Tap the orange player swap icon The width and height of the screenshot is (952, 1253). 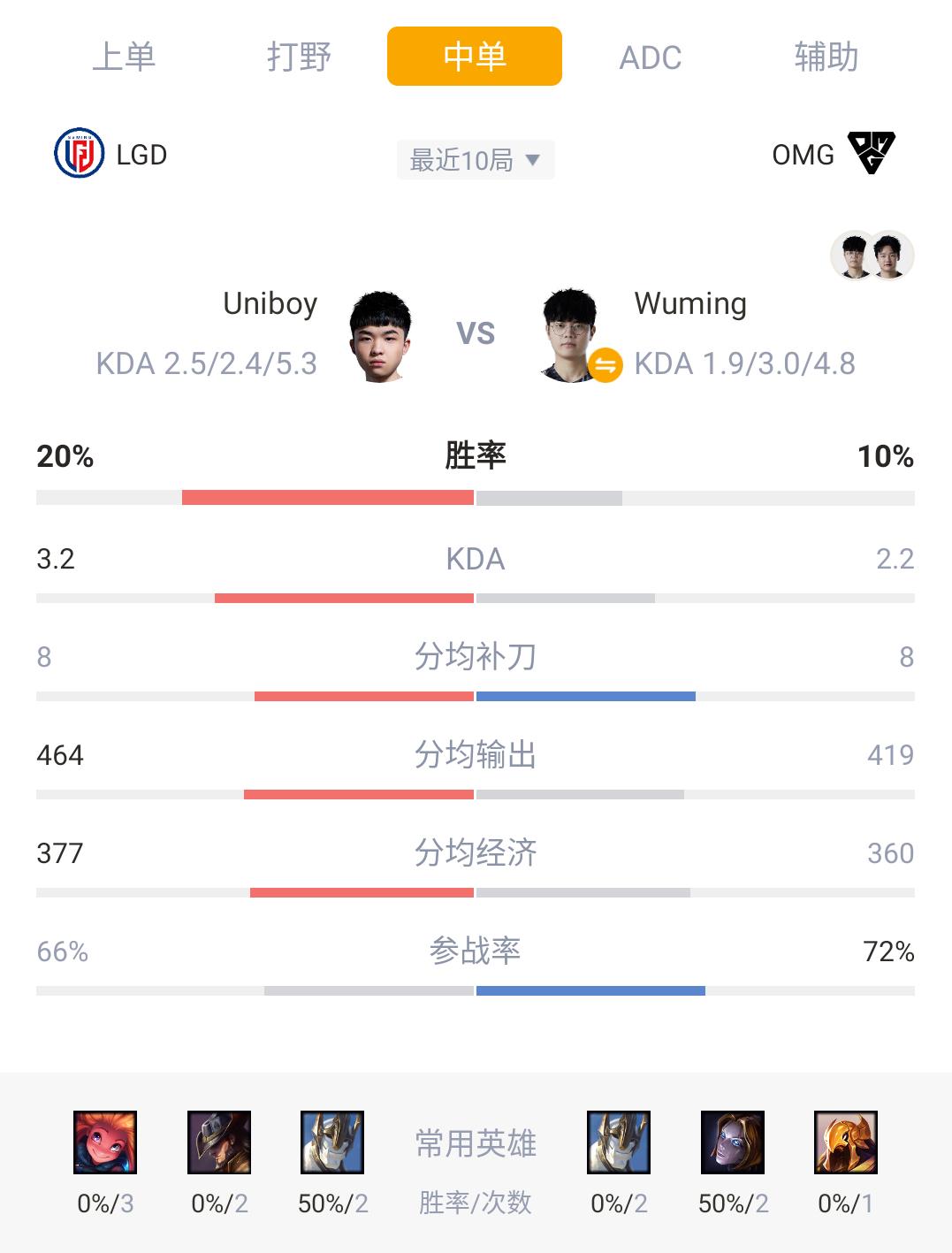(605, 364)
